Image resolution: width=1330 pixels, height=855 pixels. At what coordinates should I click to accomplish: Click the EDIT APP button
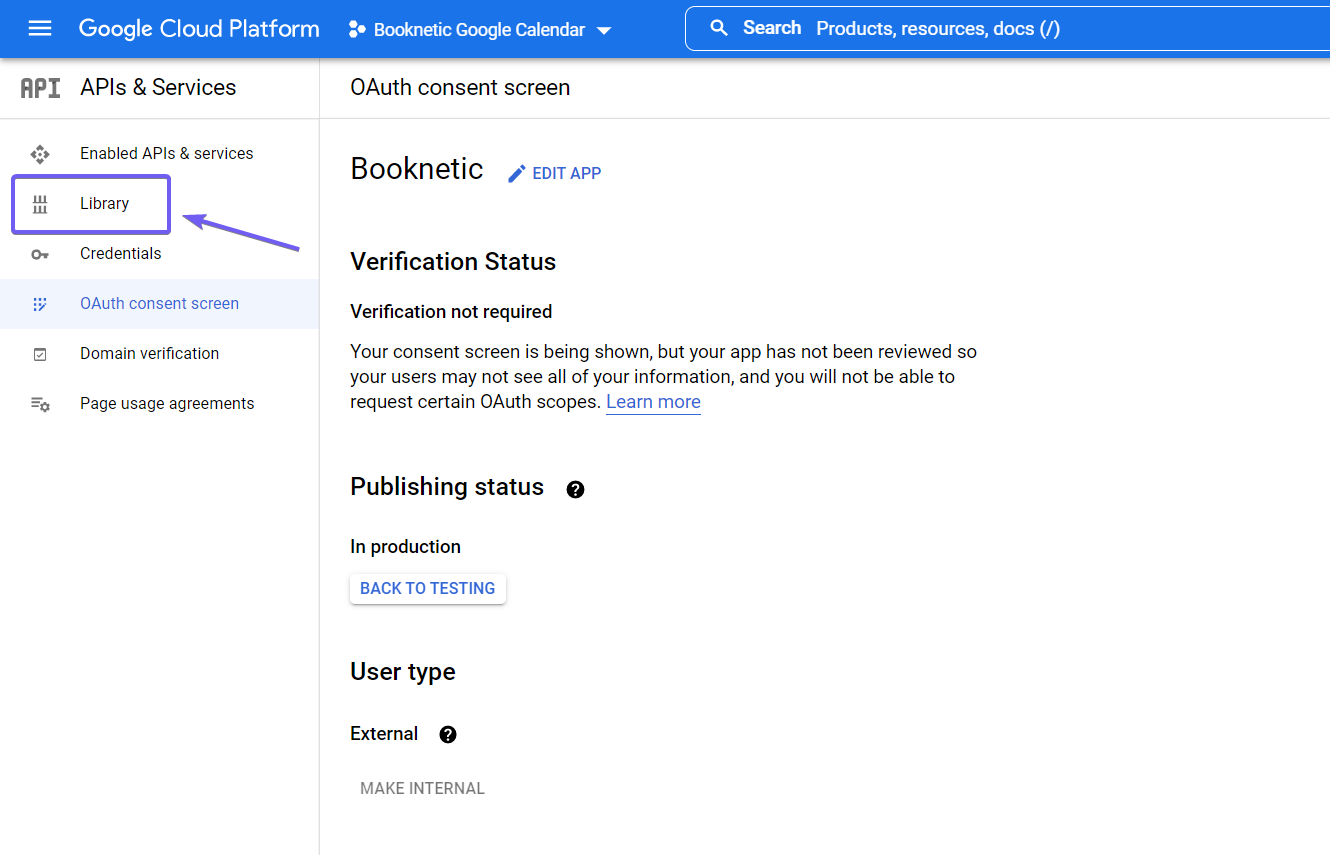click(x=555, y=174)
